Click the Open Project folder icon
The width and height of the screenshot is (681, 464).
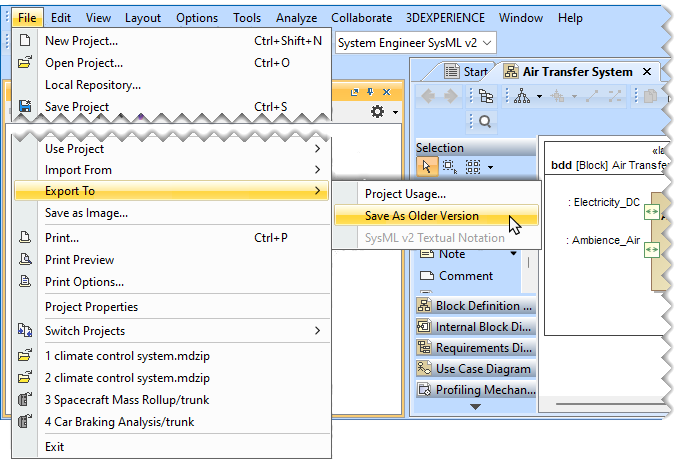point(25,63)
